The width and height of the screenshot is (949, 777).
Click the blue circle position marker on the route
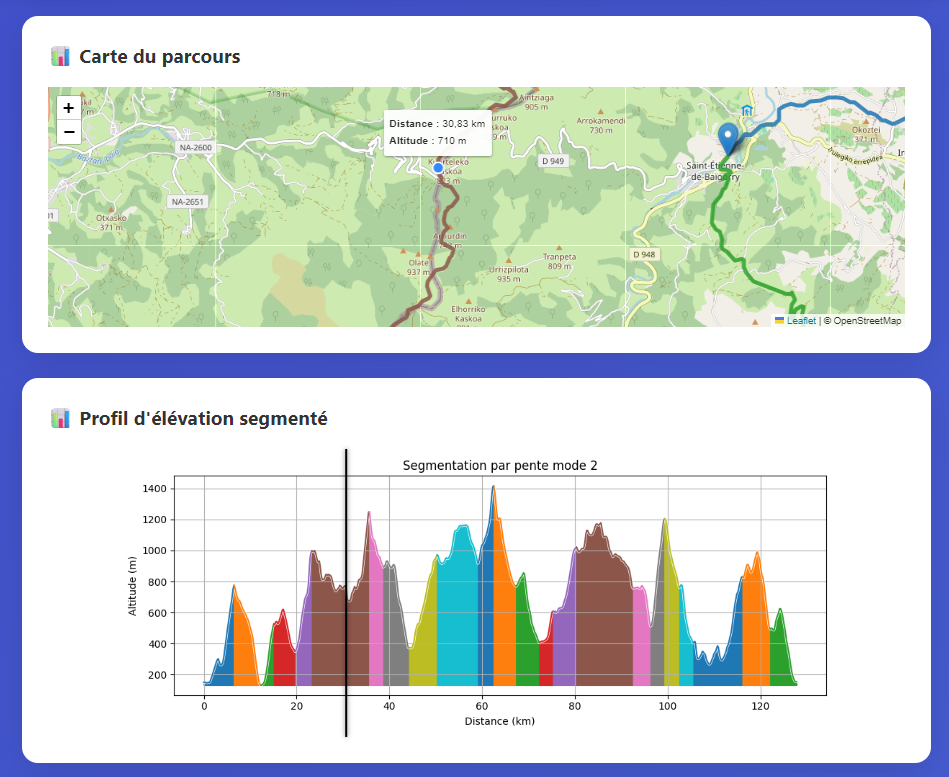[438, 168]
